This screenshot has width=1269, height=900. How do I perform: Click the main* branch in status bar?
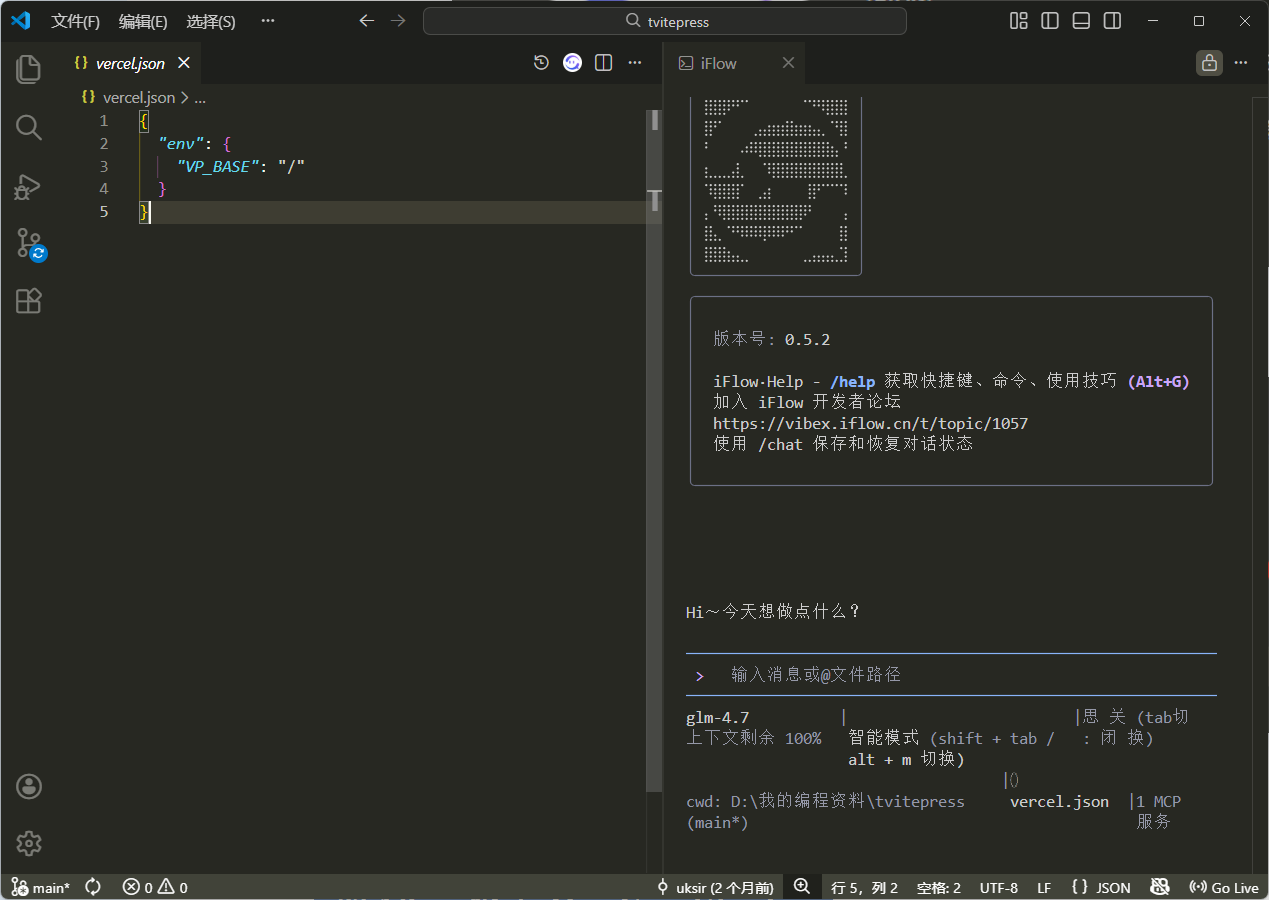tap(41, 887)
